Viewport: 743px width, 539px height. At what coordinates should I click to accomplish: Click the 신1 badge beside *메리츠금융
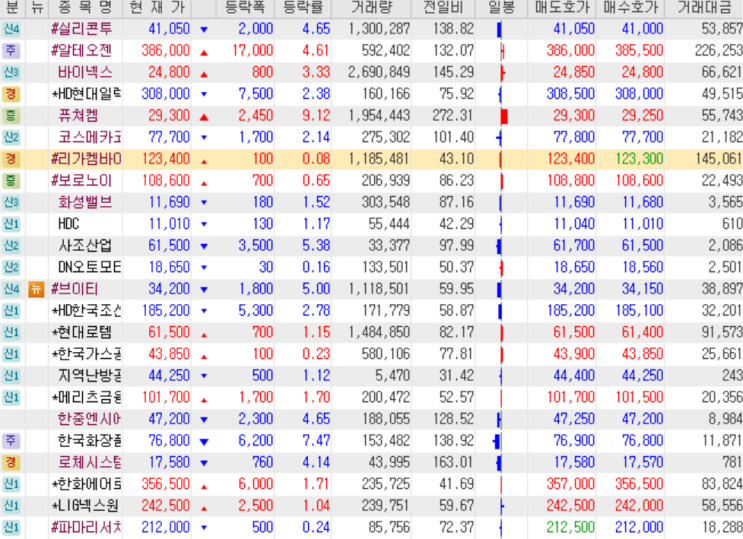point(11,398)
